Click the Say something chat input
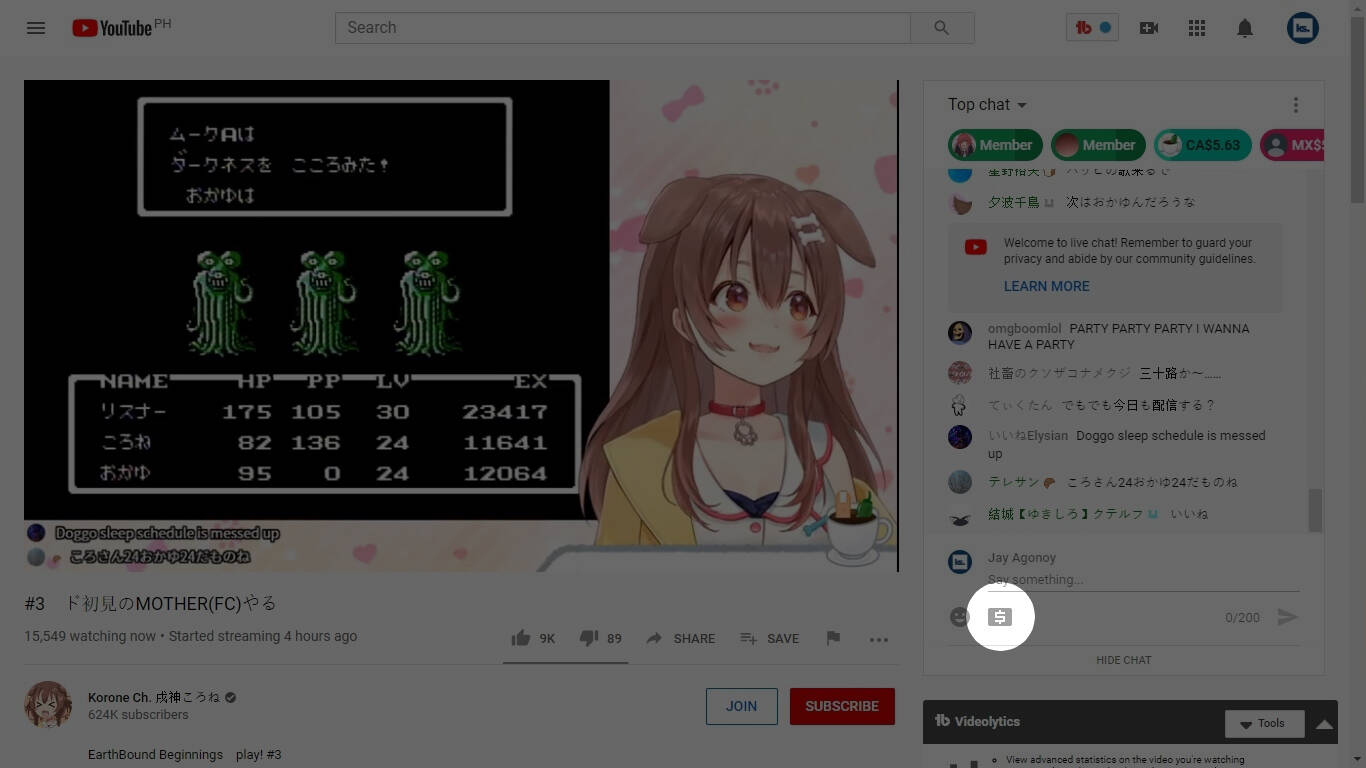The width and height of the screenshot is (1366, 768). pyautogui.click(x=1142, y=579)
